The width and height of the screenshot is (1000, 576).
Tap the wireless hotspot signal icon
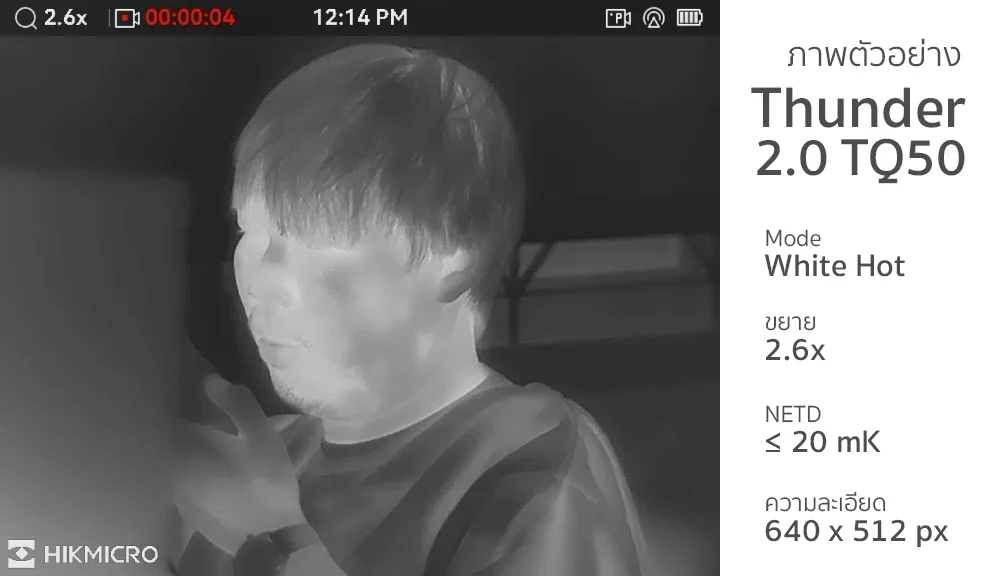[654, 18]
